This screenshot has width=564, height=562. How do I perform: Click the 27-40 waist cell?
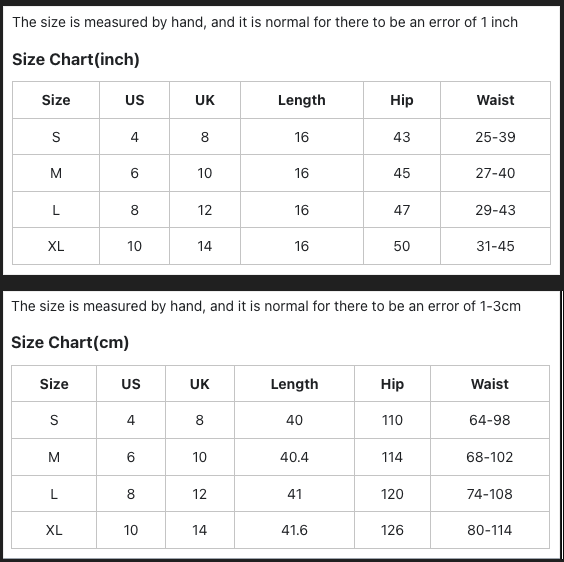click(x=495, y=173)
